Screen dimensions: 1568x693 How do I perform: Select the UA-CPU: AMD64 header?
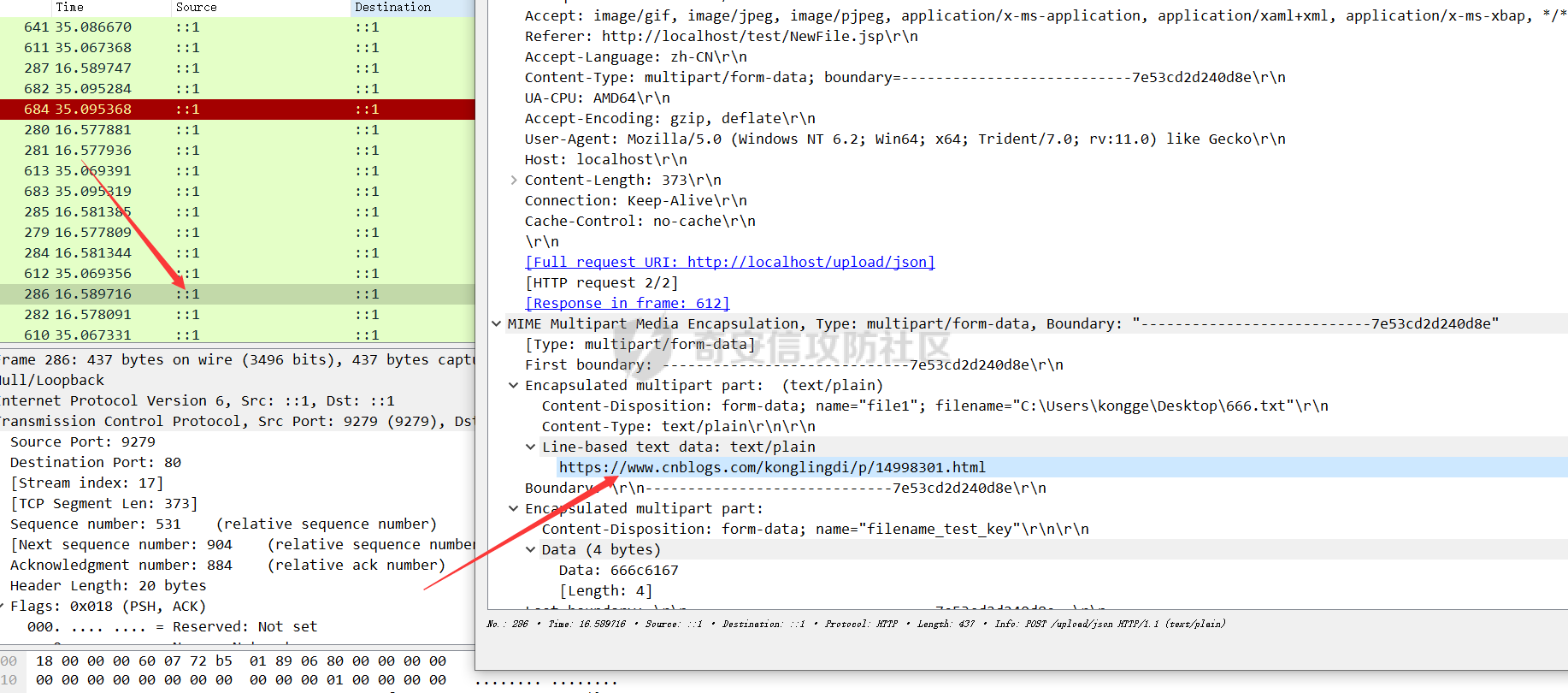(597, 98)
